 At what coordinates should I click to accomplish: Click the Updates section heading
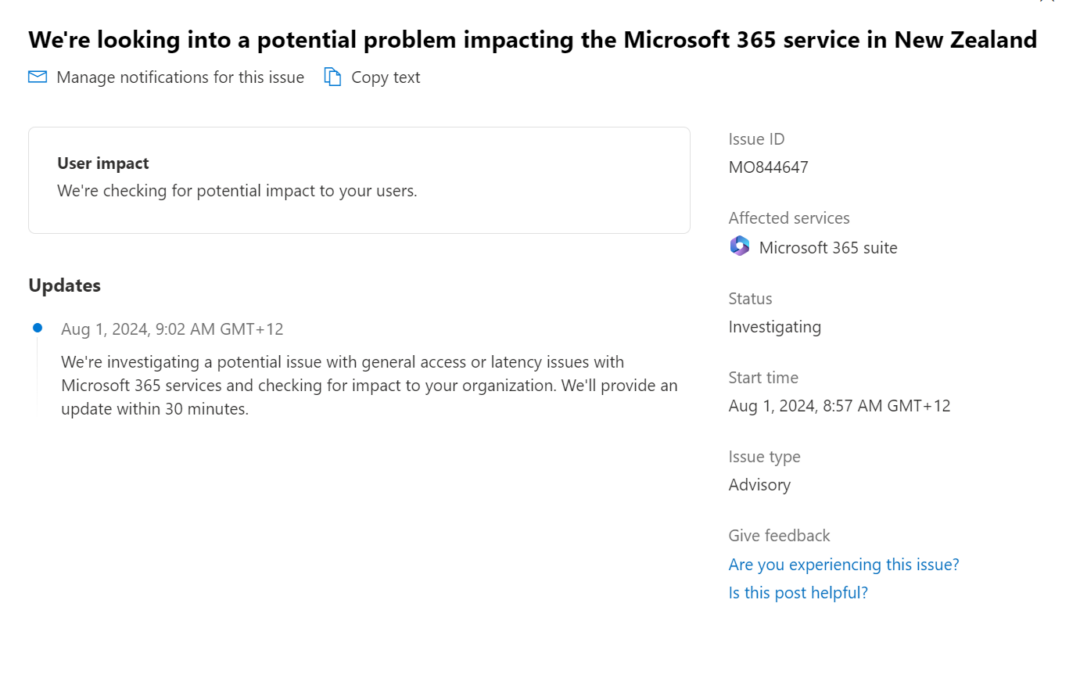pos(64,285)
